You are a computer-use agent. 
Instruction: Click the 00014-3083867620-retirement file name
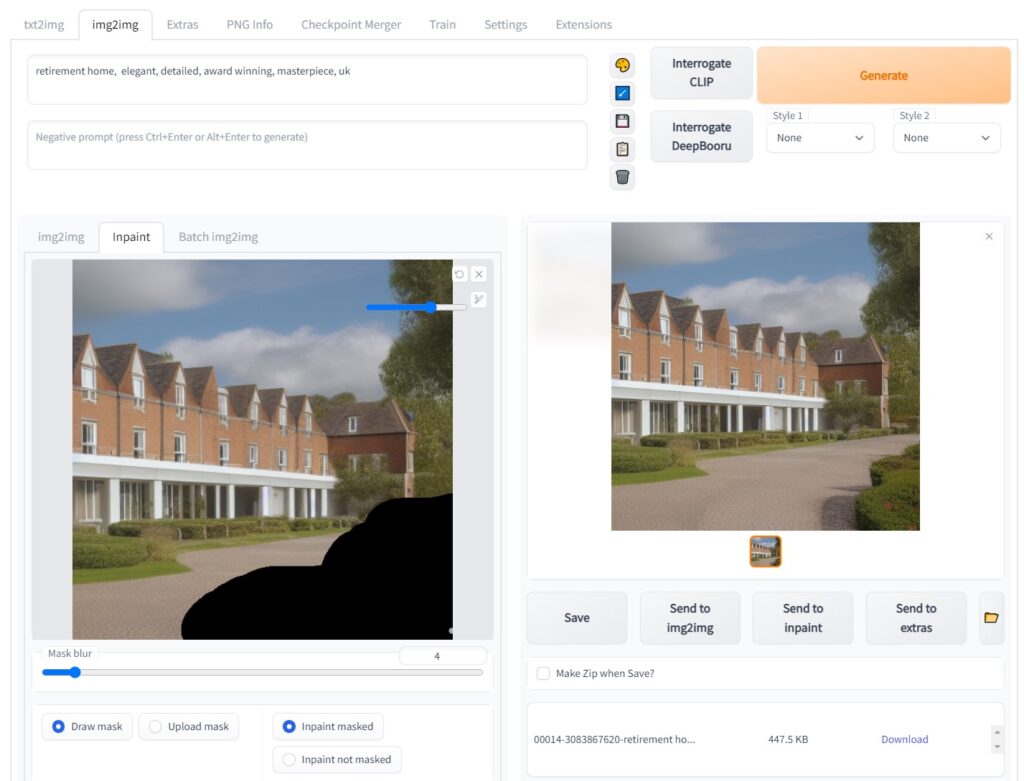[x=614, y=739]
